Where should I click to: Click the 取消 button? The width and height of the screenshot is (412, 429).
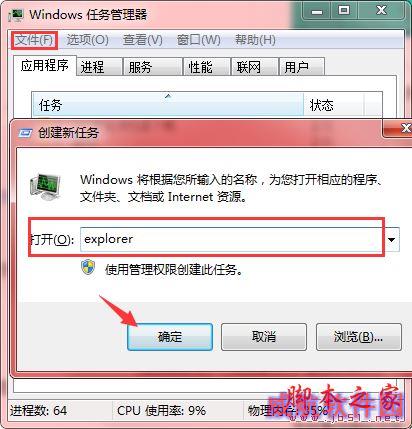(264, 337)
